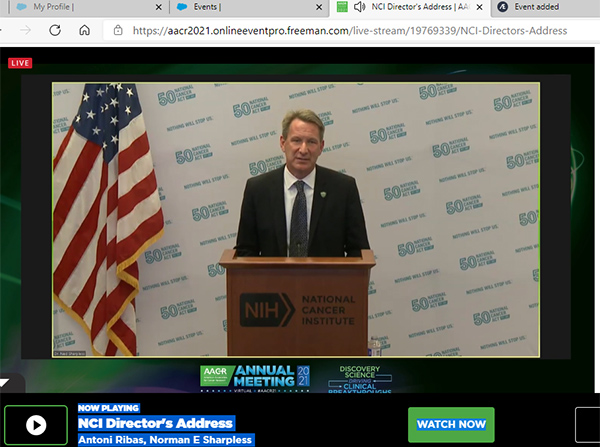Reload the page with the refresh icon
Viewport: 600px width, 447px height.
pos(56,30)
